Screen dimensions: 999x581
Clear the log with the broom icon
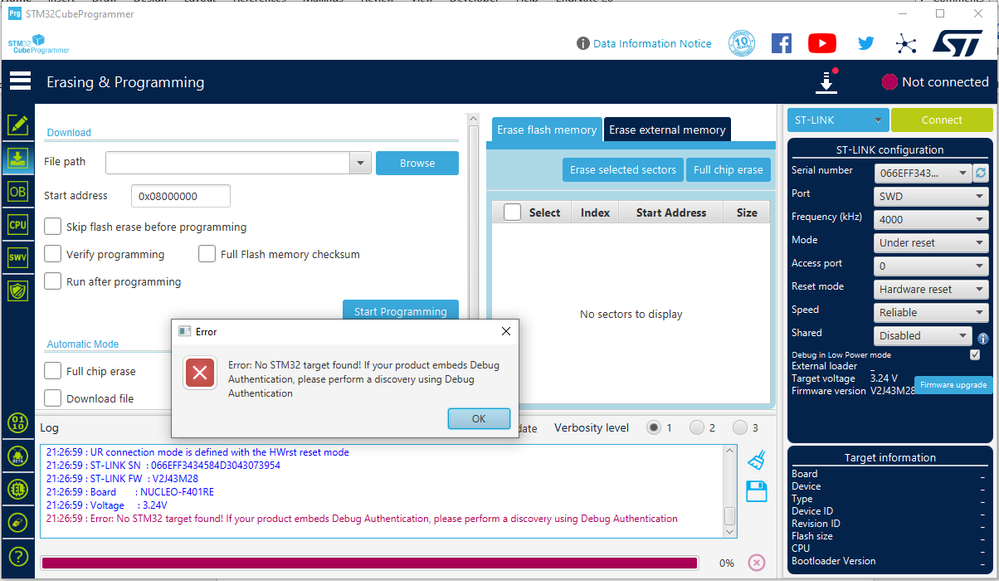(x=756, y=460)
